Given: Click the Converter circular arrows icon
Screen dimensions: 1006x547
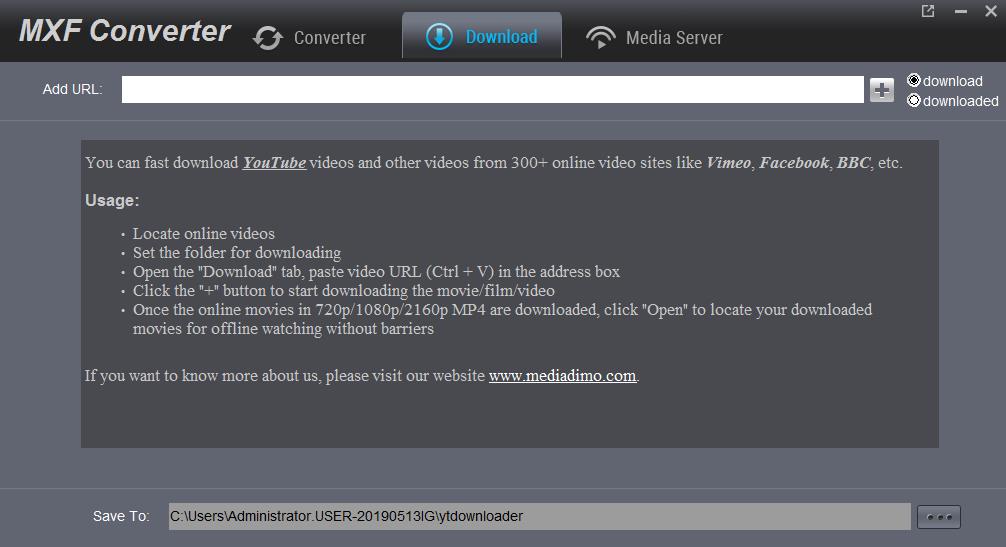Looking at the screenshot, I should click(x=268, y=38).
